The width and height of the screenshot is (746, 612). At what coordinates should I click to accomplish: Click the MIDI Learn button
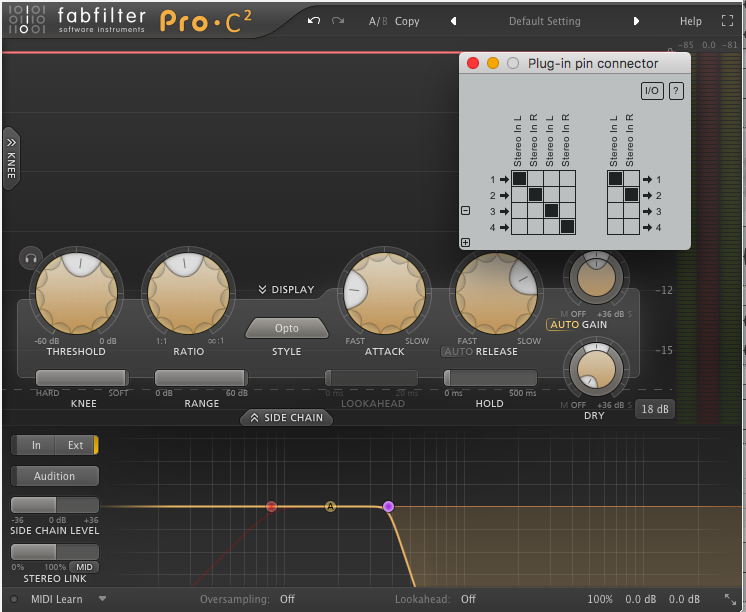point(57,599)
